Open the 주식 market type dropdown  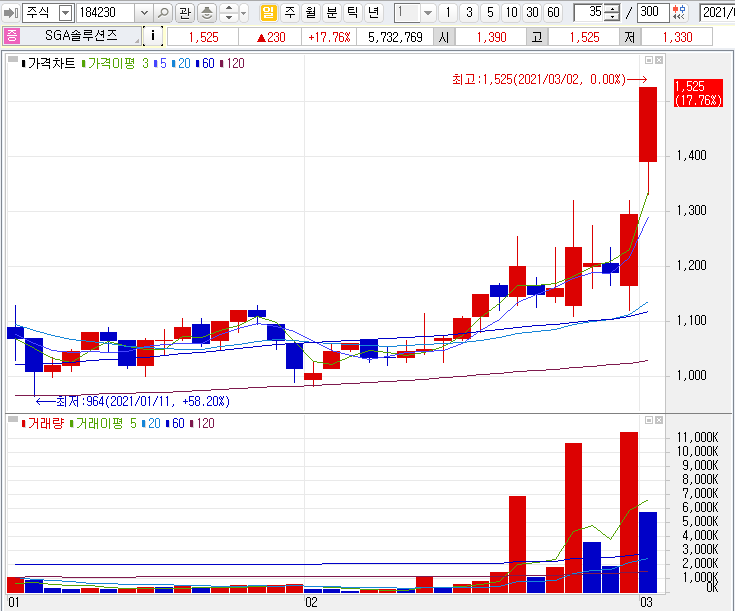point(66,13)
